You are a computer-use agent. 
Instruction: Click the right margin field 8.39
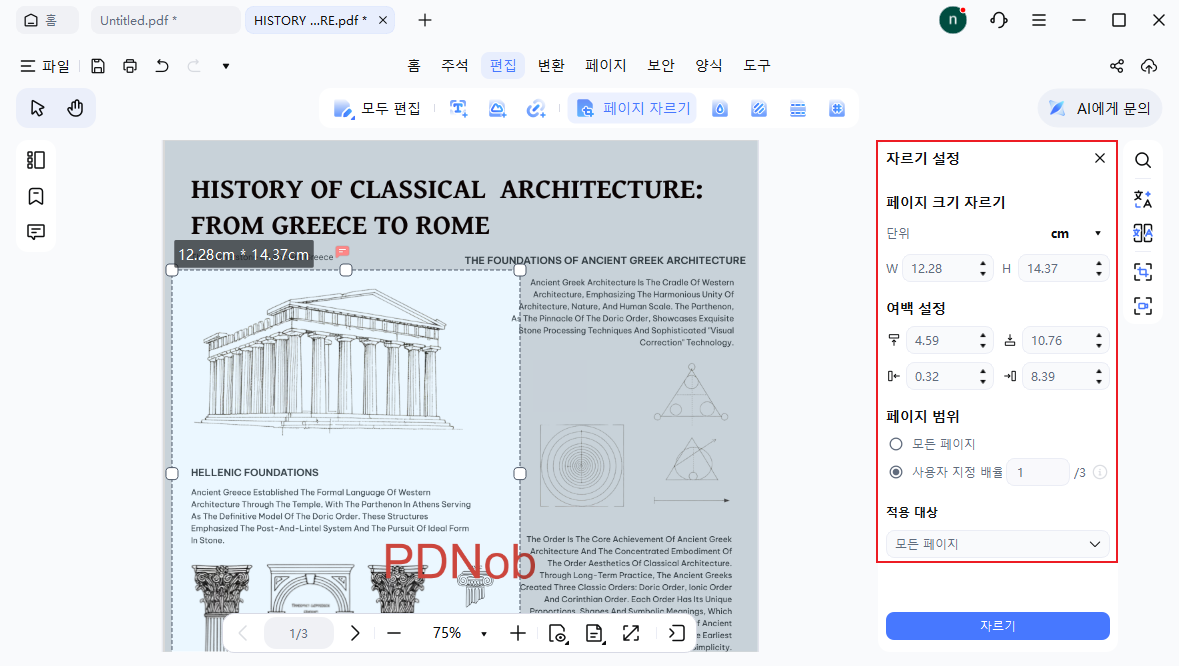[x=1065, y=377]
